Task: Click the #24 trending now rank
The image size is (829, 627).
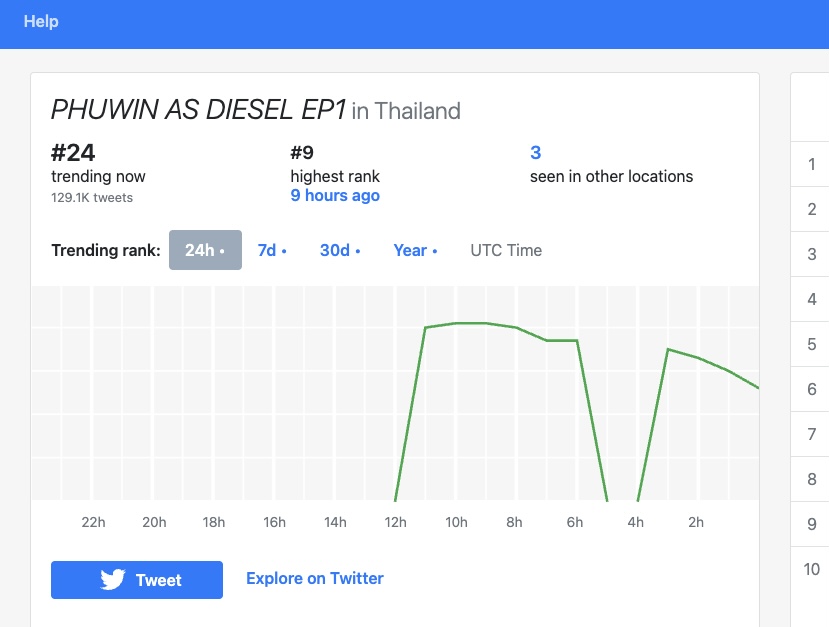Action: tap(73, 153)
